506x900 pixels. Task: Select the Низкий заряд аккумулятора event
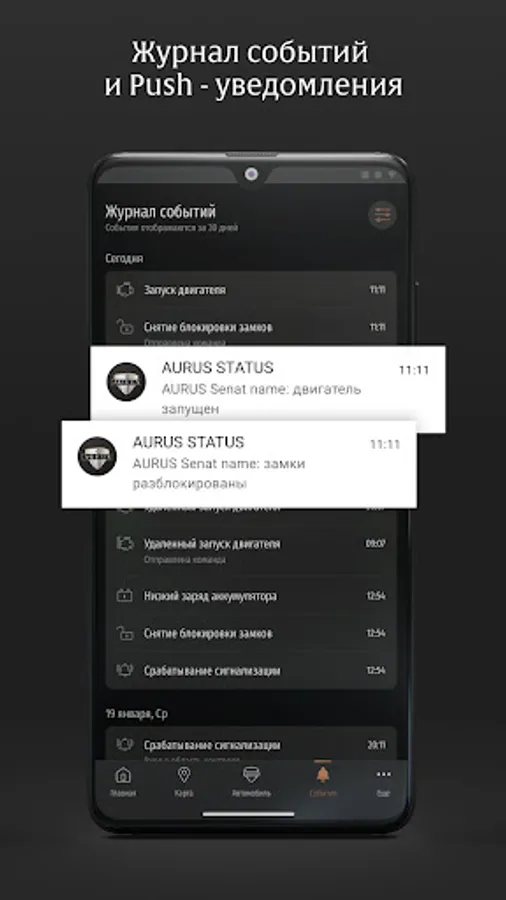[251, 596]
